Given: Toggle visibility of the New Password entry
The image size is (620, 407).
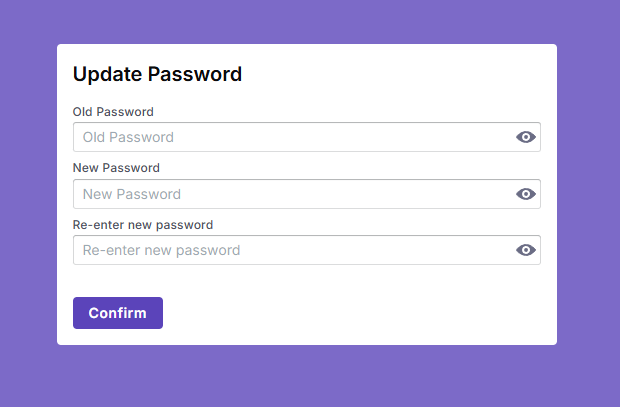Looking at the screenshot, I should tap(526, 194).
